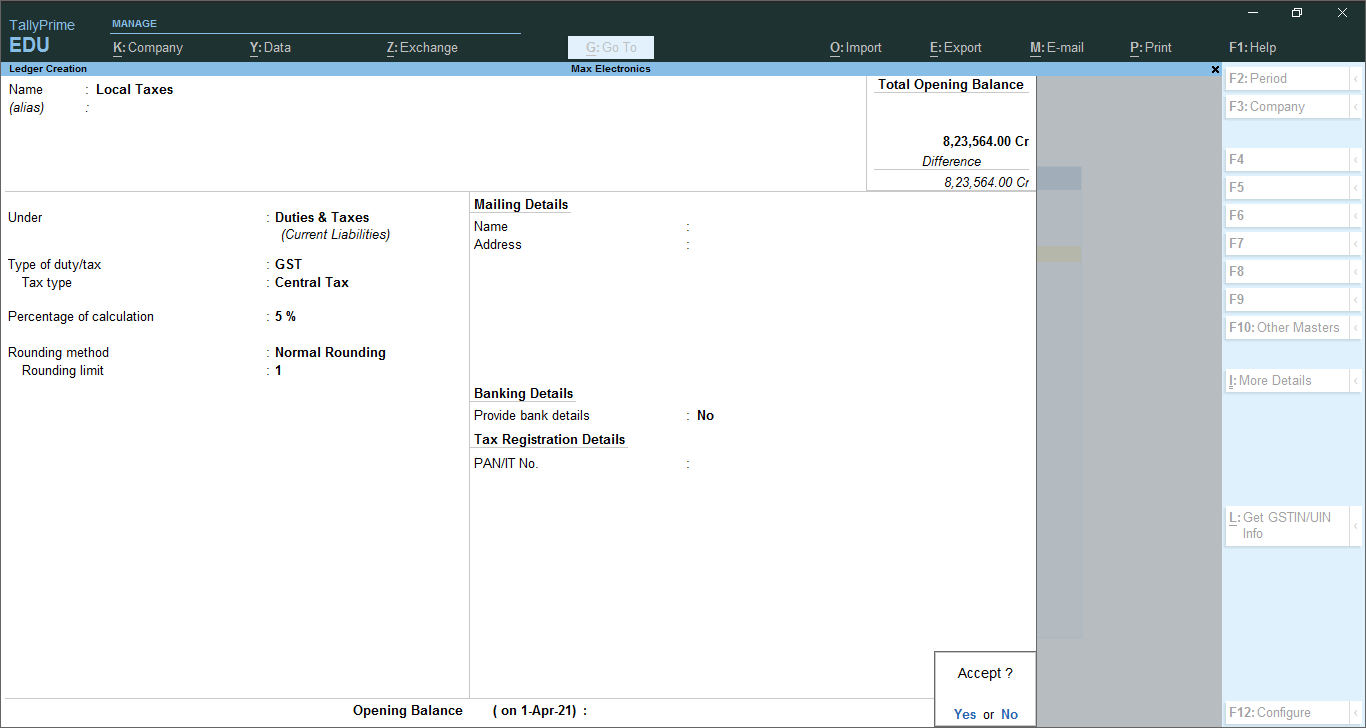This screenshot has height=728, width=1366.
Task: Close the Ledger Creation screen with X
Action: pos(1215,69)
